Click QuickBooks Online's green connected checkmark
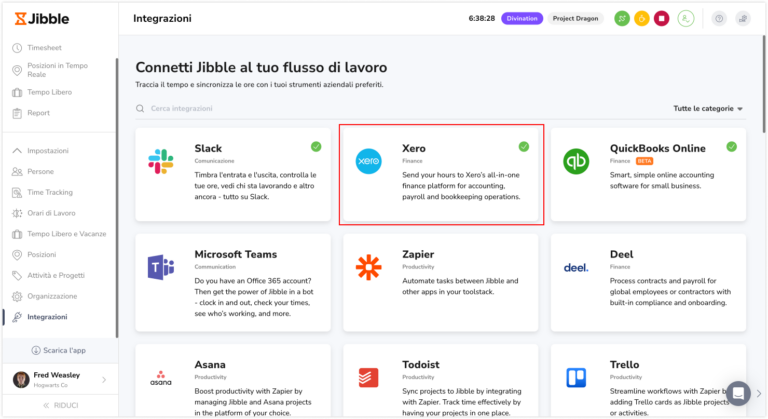768x419 pixels. tap(731, 147)
